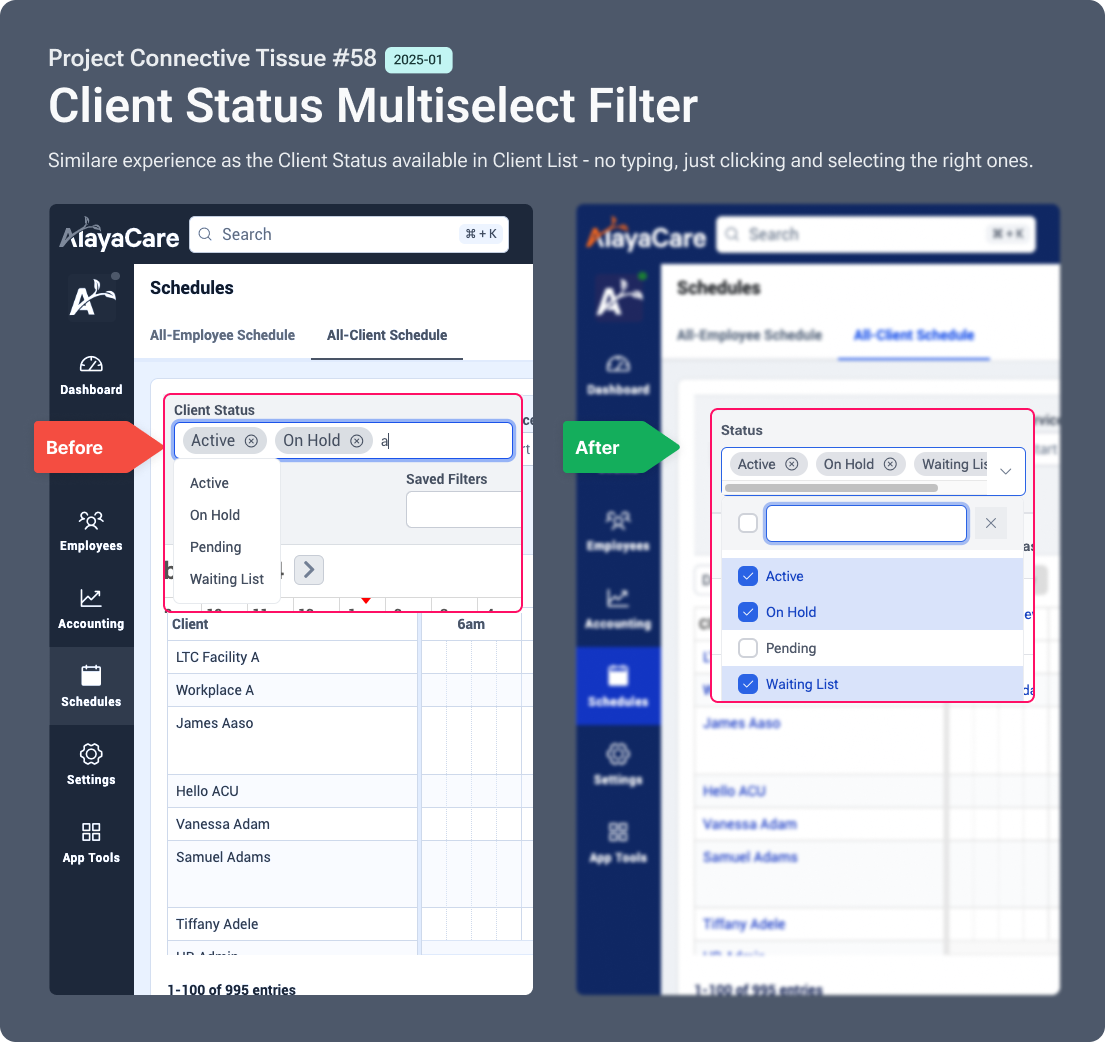Clear the After dropdown search with X
Viewport: 1105px width, 1042px height.
click(991, 523)
